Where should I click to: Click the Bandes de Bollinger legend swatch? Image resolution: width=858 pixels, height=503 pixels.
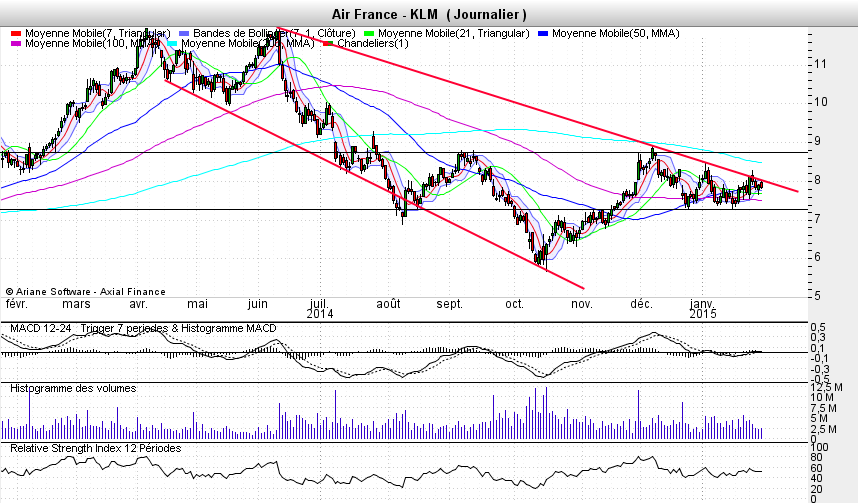(x=184, y=34)
